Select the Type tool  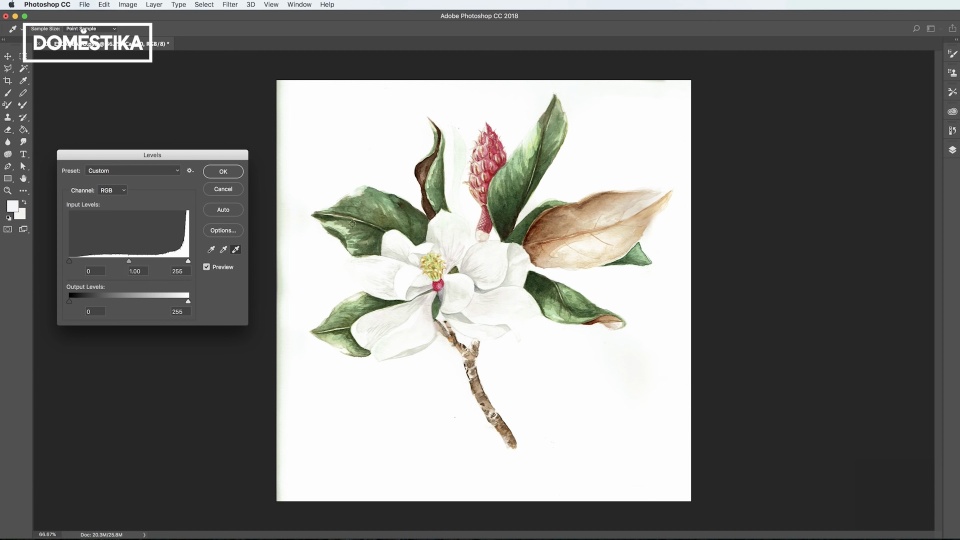click(23, 154)
